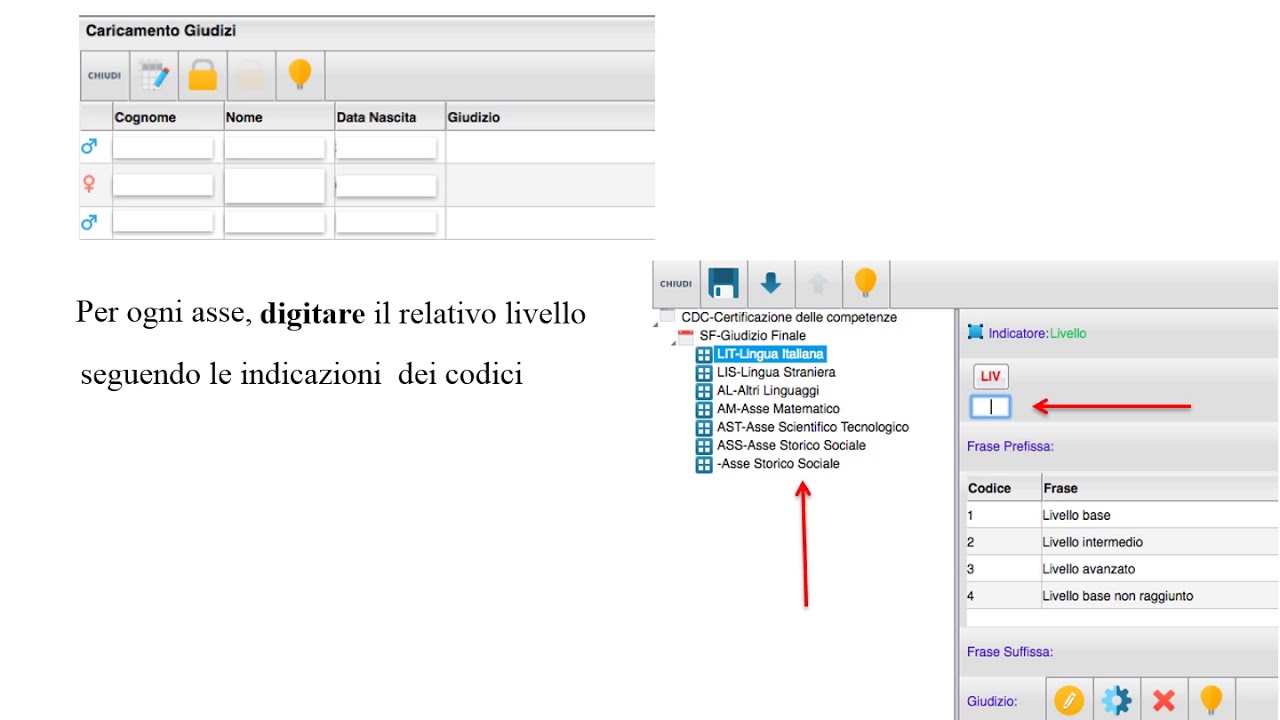
Task: Click the Indicatore icon
Action: (976, 332)
